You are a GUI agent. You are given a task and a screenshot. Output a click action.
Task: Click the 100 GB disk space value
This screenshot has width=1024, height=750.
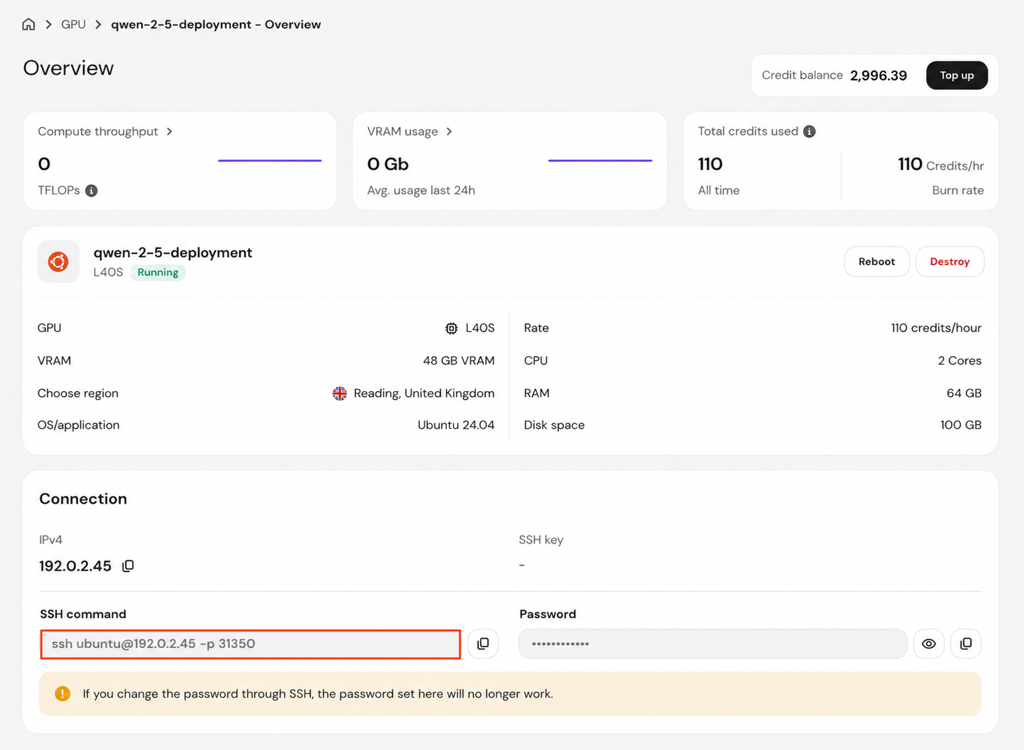tap(961, 425)
